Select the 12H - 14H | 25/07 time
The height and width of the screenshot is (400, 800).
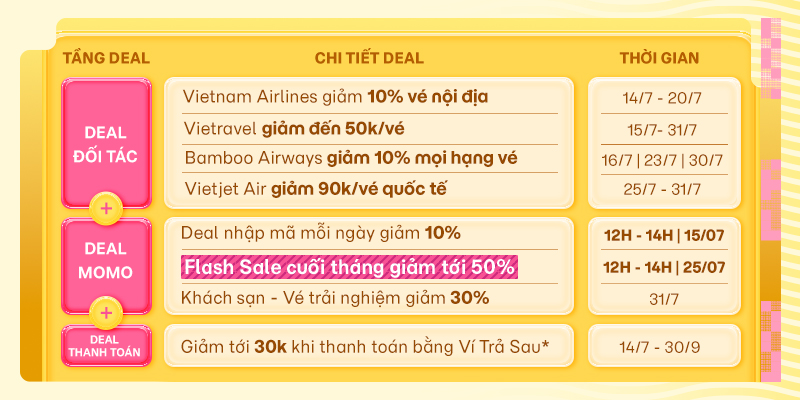pos(664,267)
